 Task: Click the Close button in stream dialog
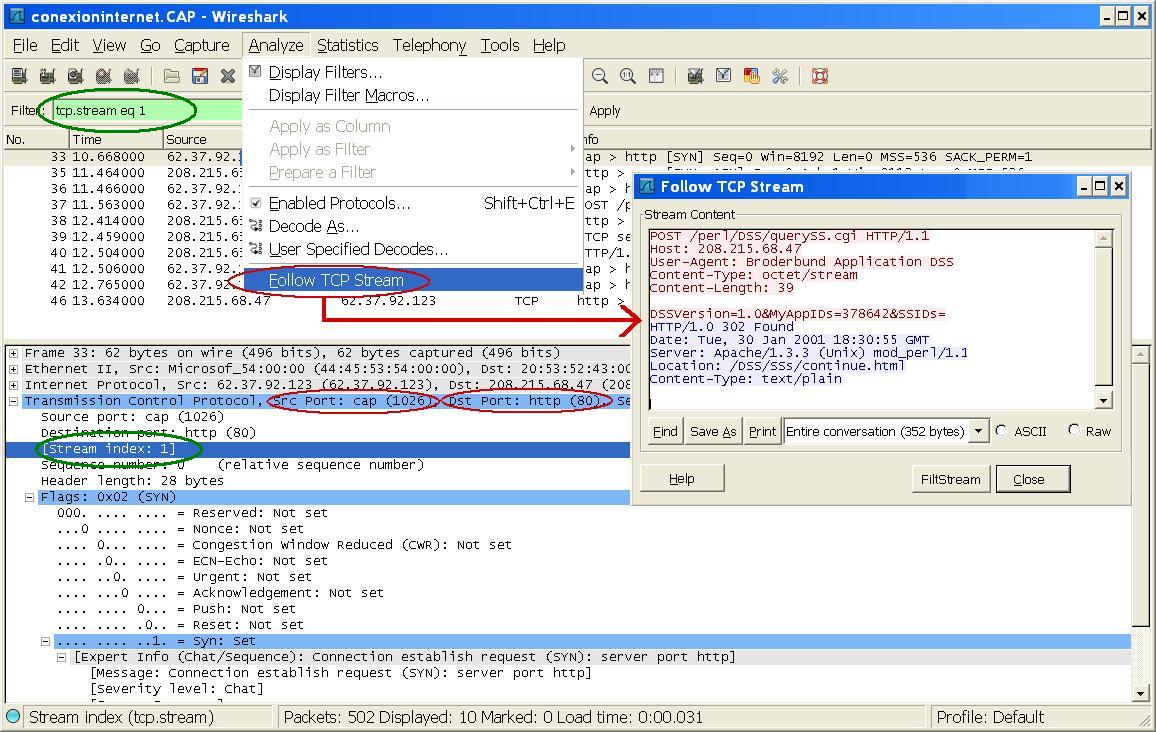[x=1032, y=479]
